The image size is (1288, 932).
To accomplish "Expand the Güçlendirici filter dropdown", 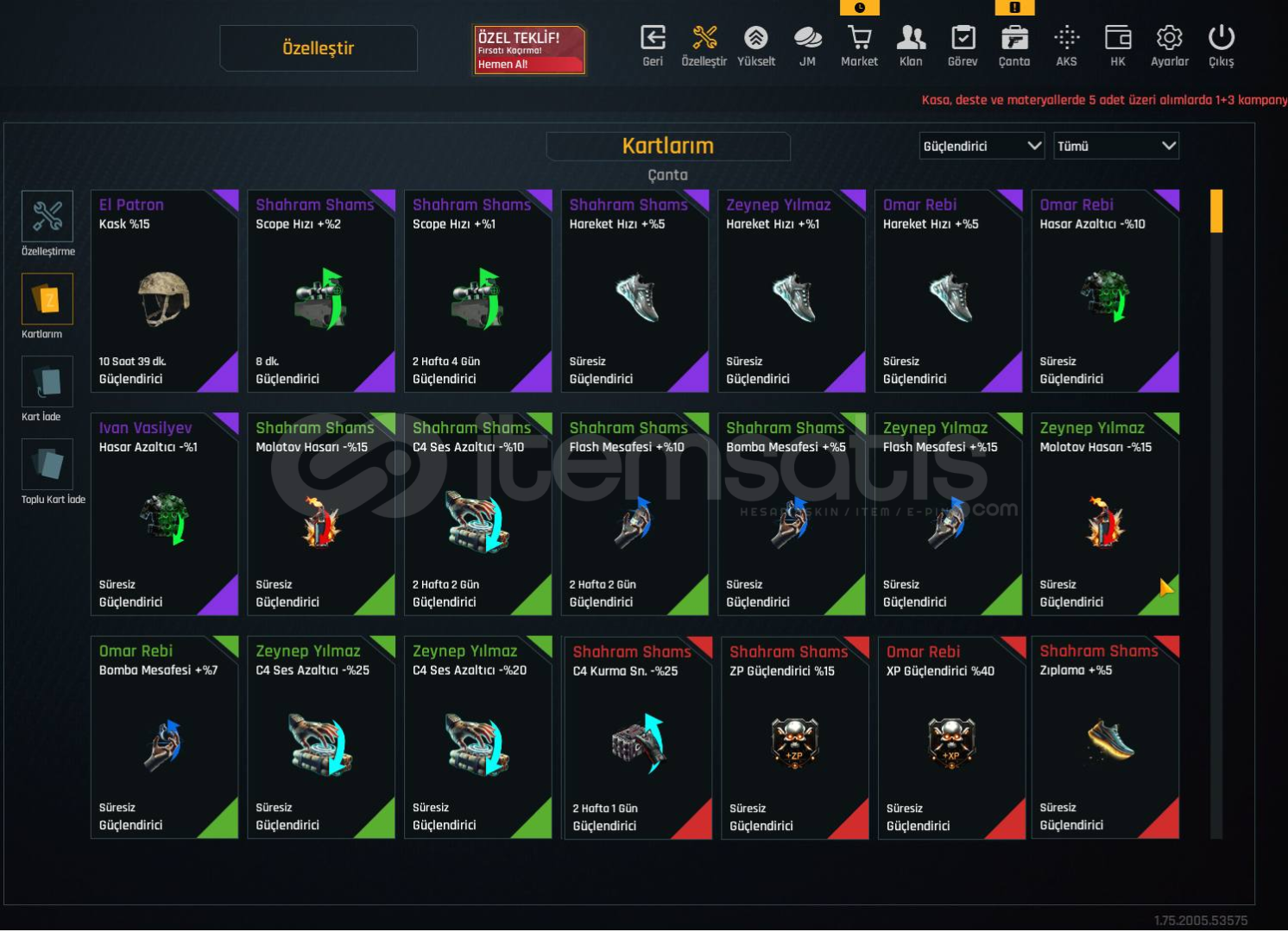I will point(982,146).
